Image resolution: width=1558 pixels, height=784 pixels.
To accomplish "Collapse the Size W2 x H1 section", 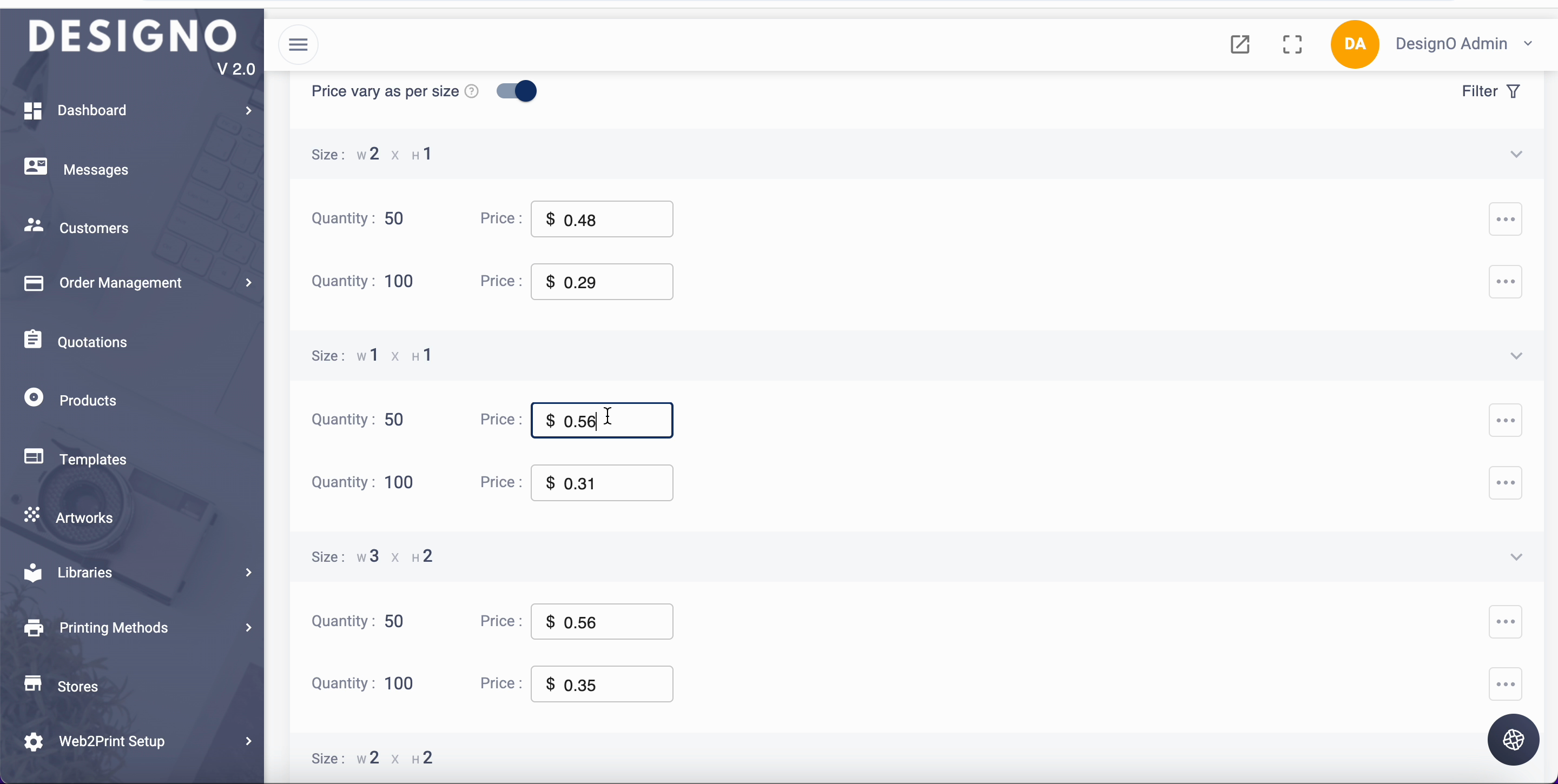I will [x=1516, y=154].
